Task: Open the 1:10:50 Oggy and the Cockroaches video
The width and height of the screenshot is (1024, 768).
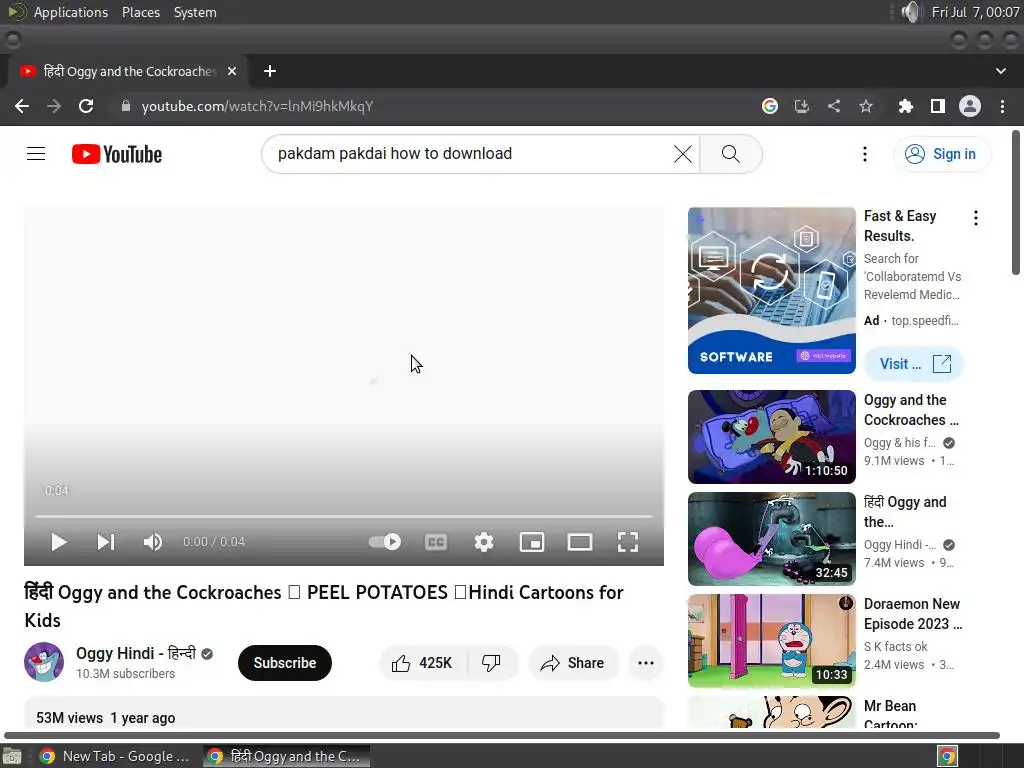Action: pos(771,437)
